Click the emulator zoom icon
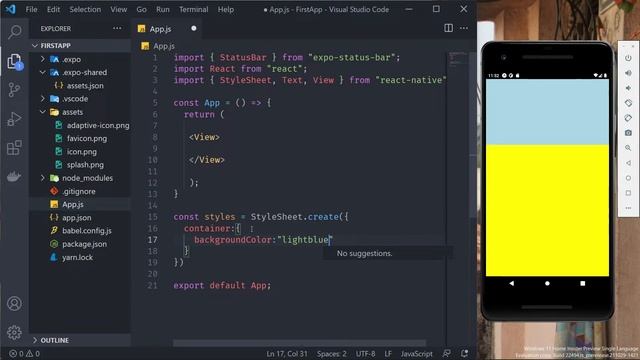 628,148
